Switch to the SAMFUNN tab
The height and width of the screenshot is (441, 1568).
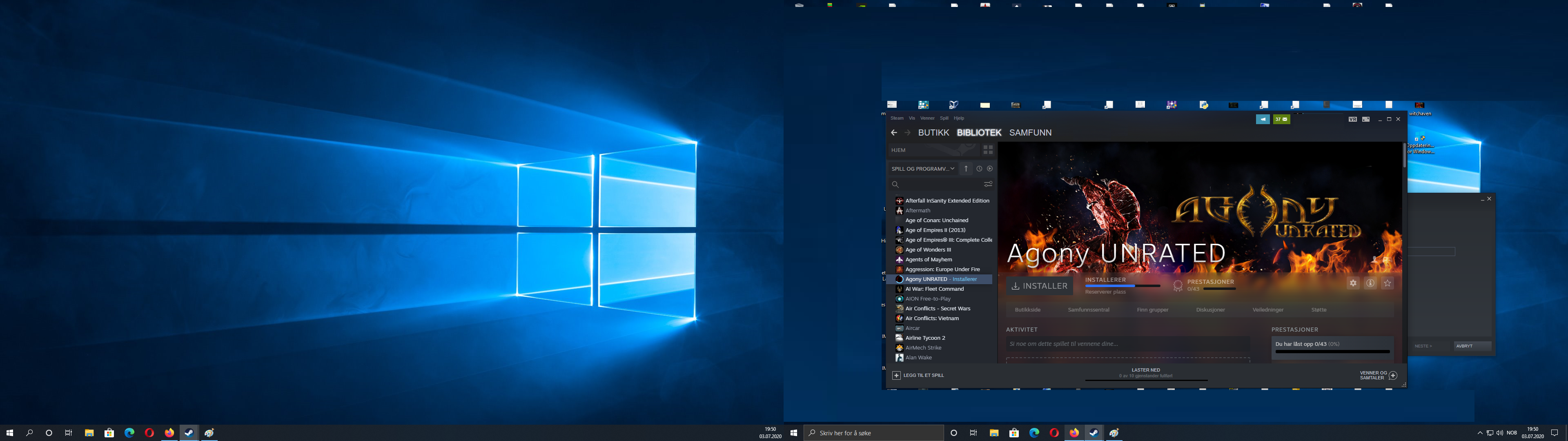point(1031,133)
